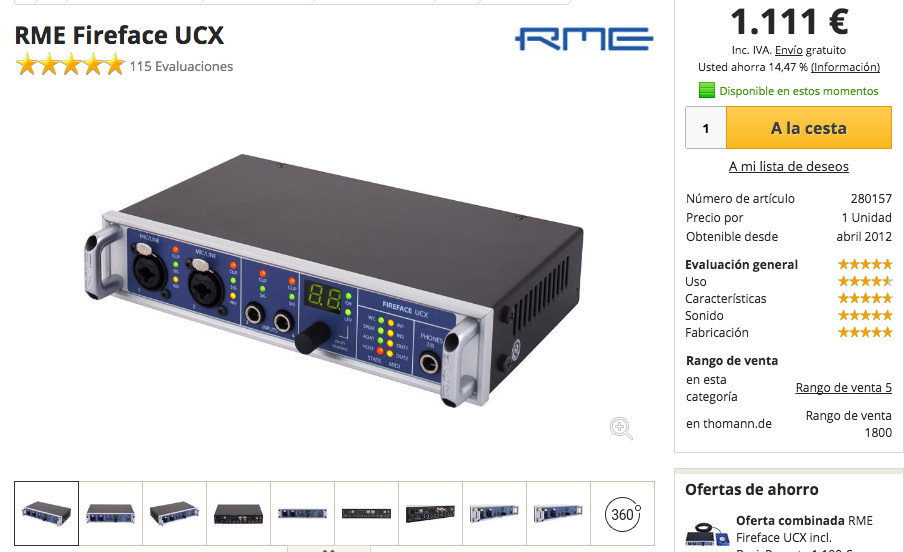
Task: Click the combined offer product icon
Action: coord(707,535)
